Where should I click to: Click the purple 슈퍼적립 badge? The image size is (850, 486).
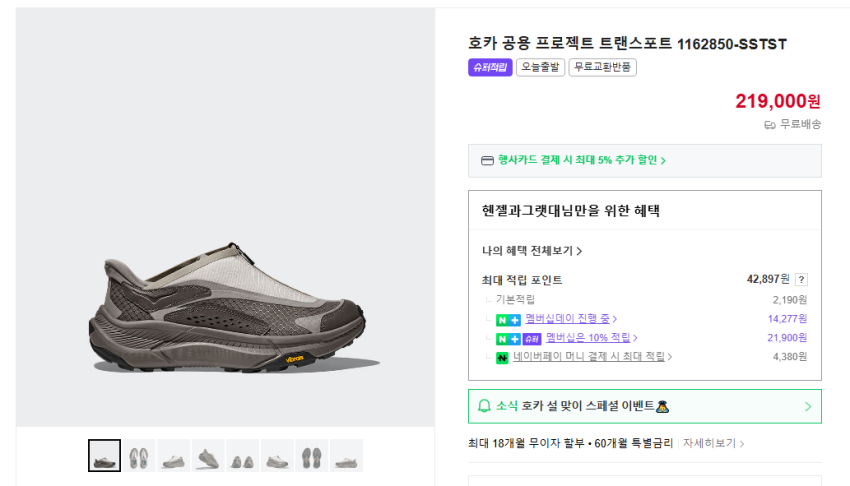click(x=490, y=68)
